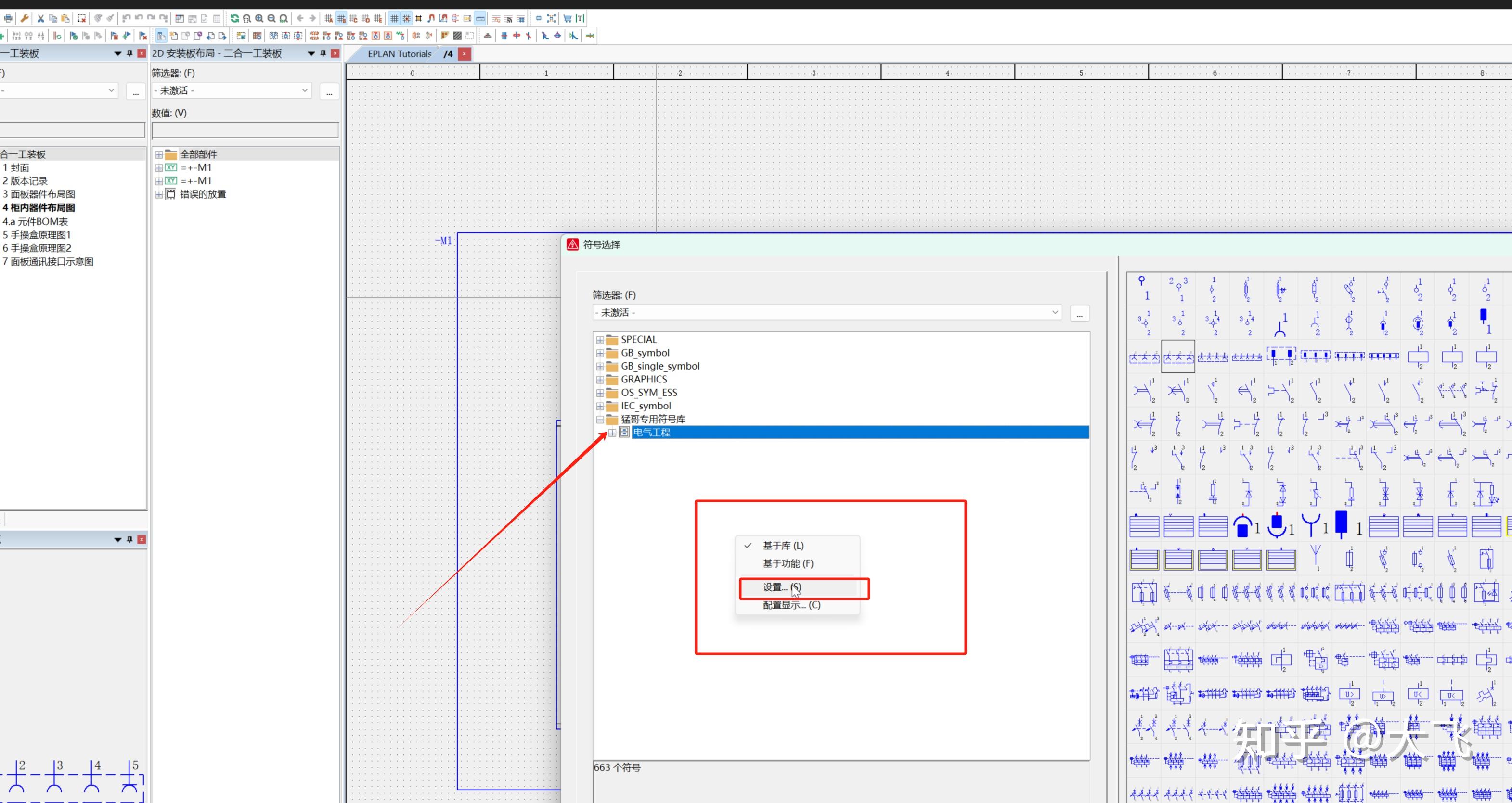The height and width of the screenshot is (803, 1512).
Task: Click the wrench settings toolbar icon
Action: pos(25,19)
